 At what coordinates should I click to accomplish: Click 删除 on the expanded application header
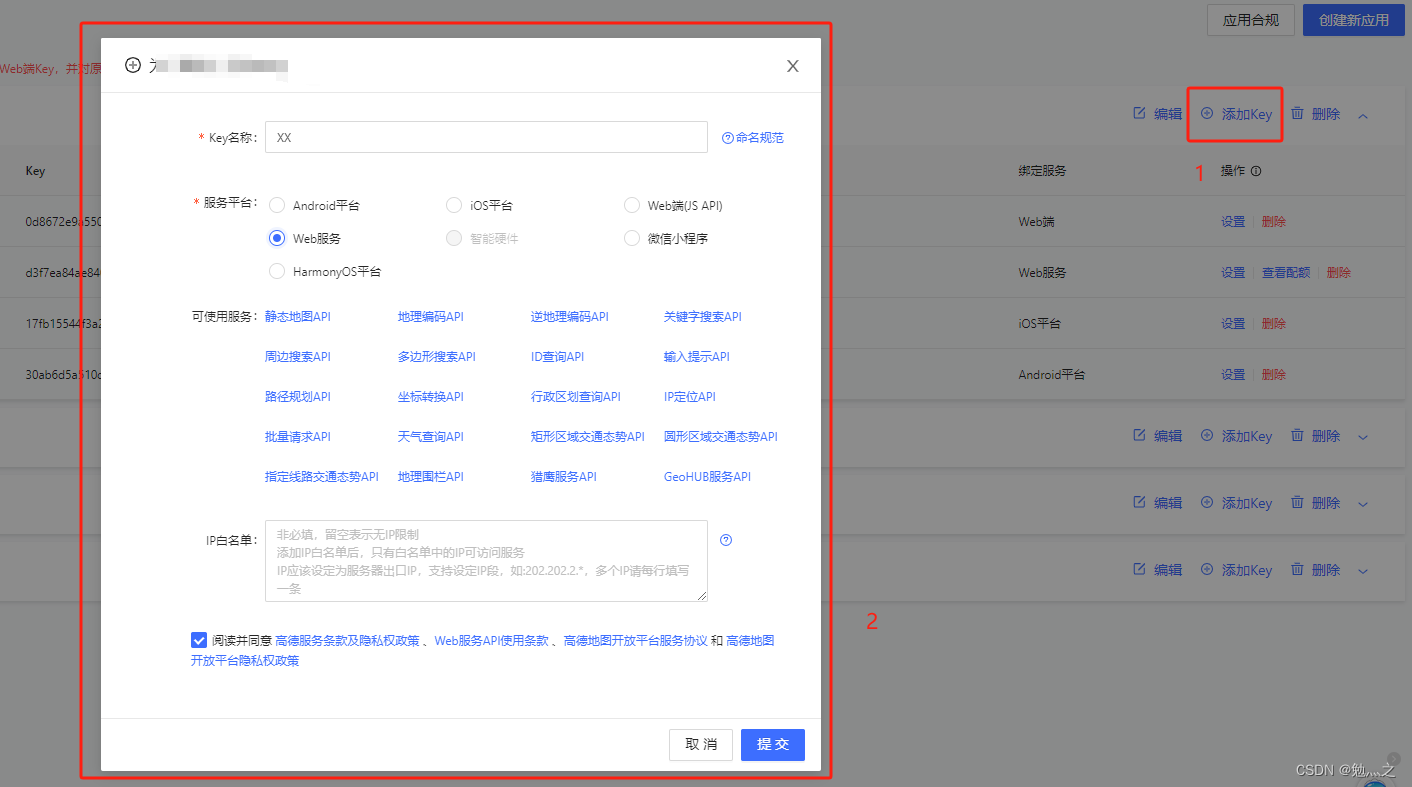(1315, 114)
